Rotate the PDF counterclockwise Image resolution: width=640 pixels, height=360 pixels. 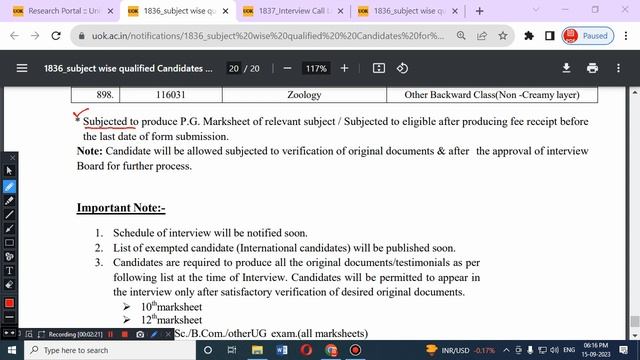pyautogui.click(x=402, y=68)
